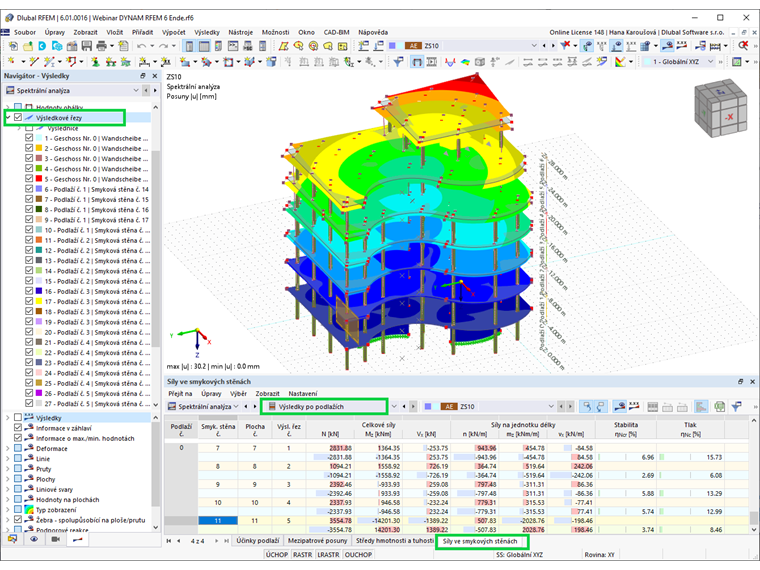
Task: Open Přejít na menu in table panel
Action: click(x=180, y=394)
